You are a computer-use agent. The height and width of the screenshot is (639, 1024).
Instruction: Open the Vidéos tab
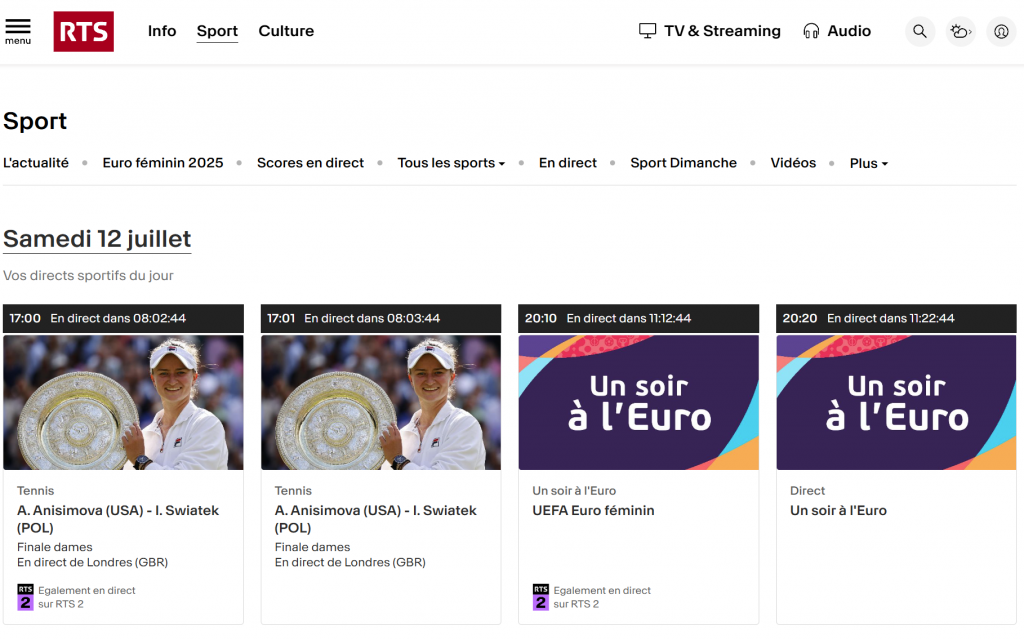793,163
